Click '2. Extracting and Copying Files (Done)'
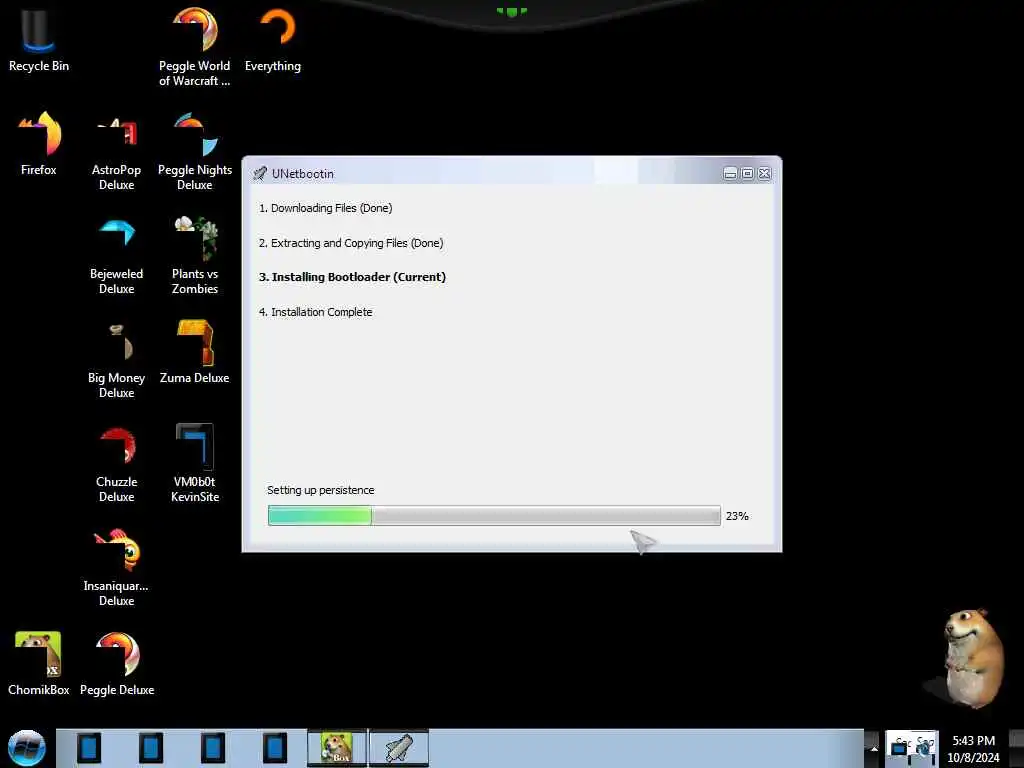The image size is (1024, 768). pos(351,243)
